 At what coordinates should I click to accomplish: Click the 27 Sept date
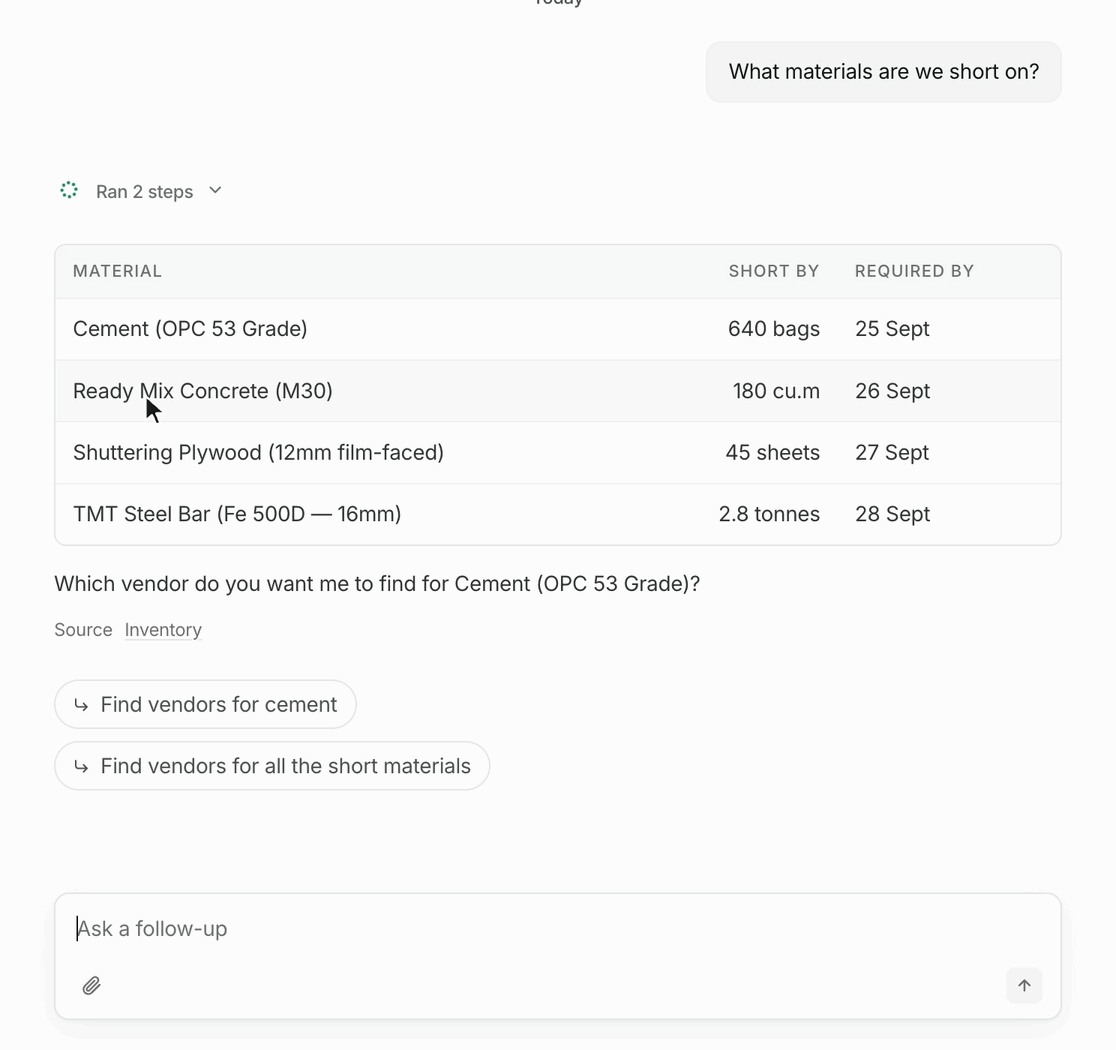pyautogui.click(x=892, y=453)
